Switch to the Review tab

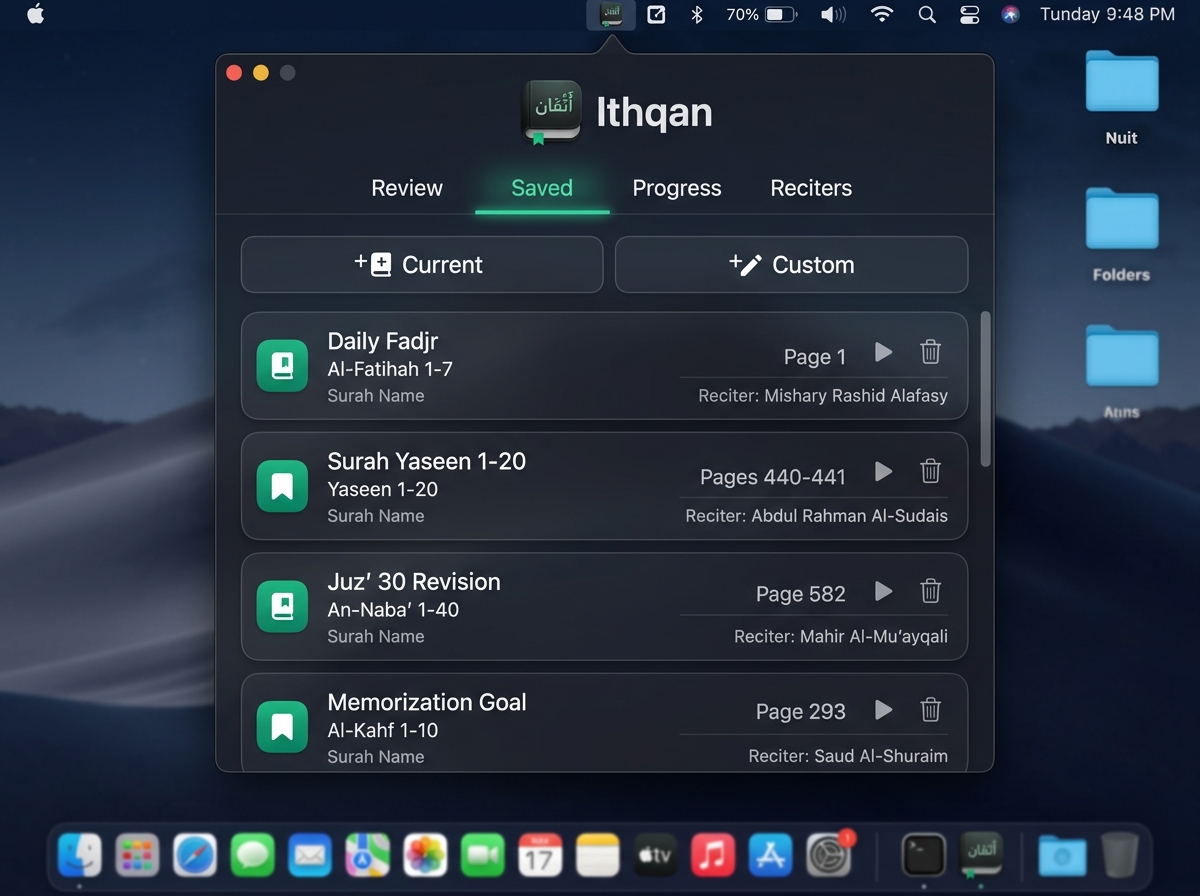tap(407, 188)
